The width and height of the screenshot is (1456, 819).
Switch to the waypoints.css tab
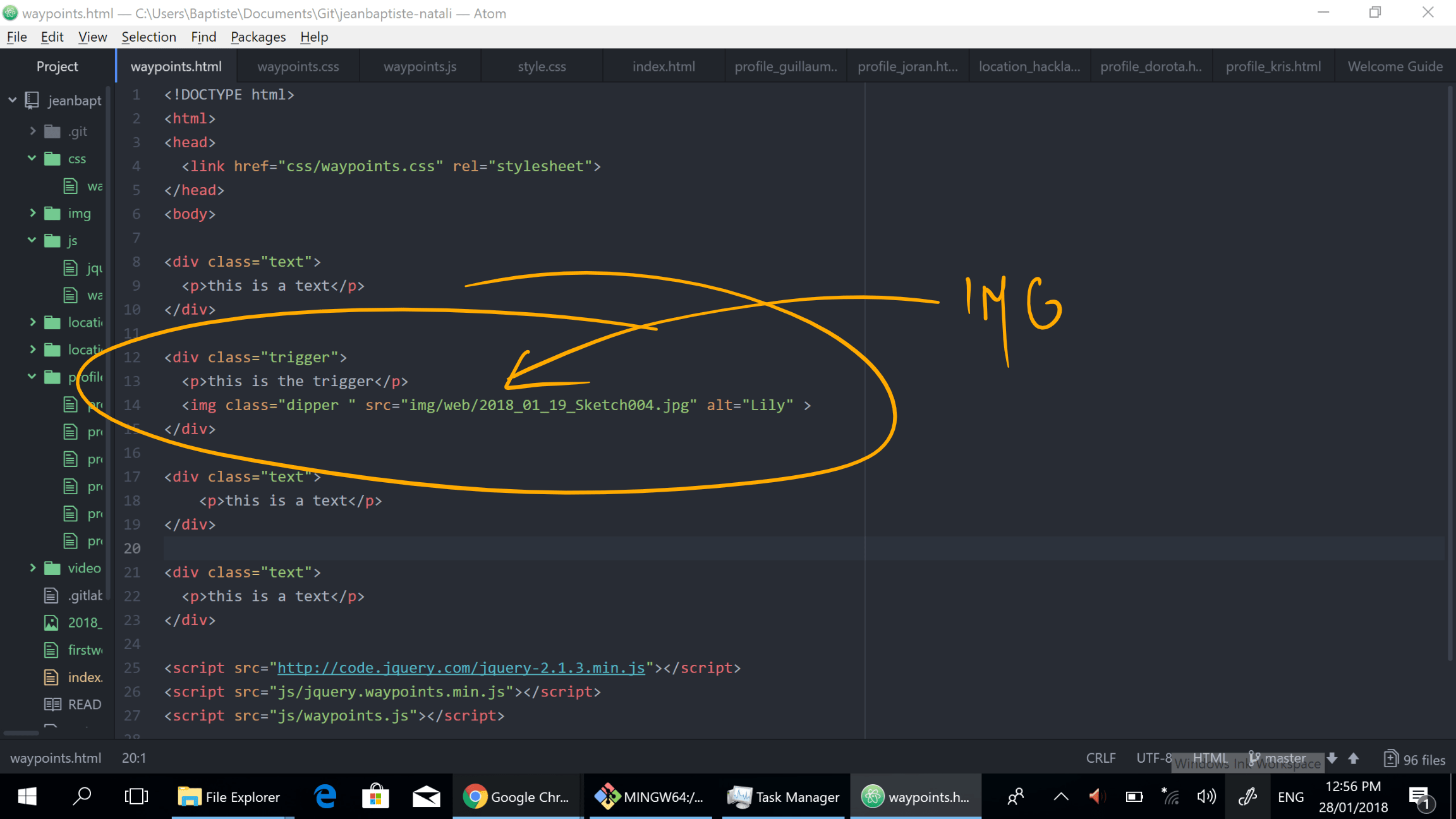(x=298, y=66)
